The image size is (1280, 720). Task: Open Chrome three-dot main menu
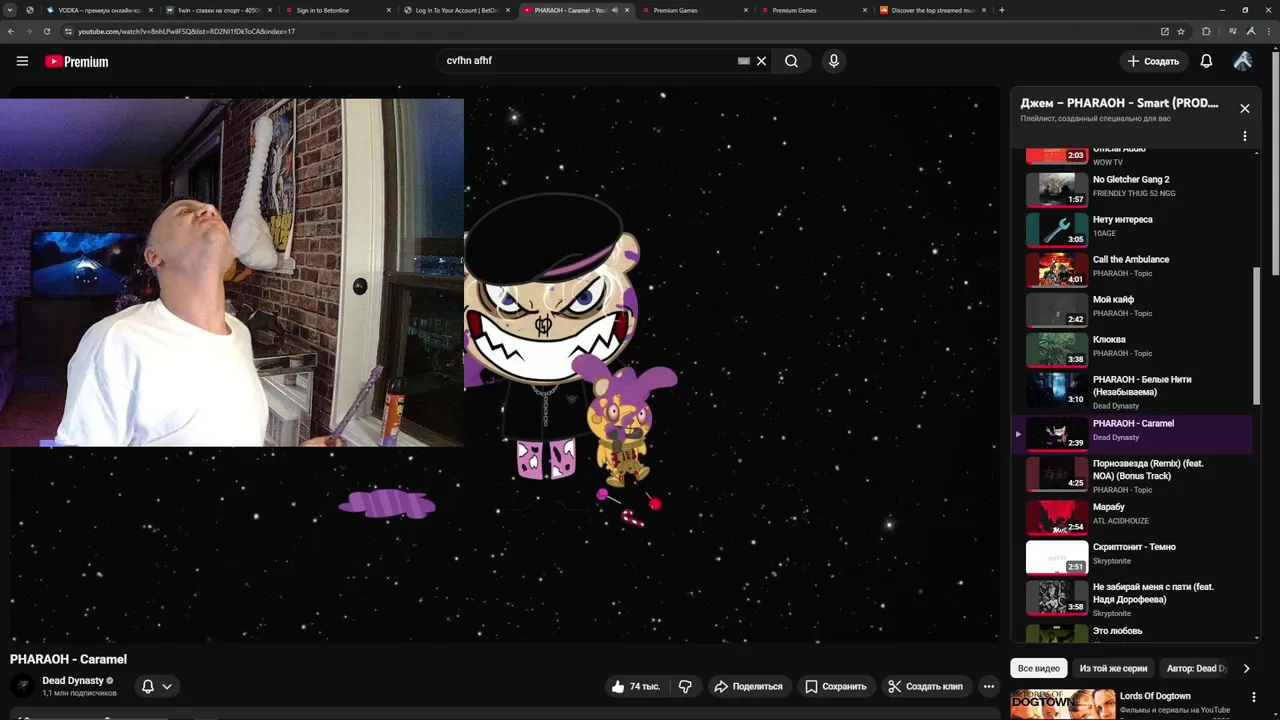(1268, 31)
